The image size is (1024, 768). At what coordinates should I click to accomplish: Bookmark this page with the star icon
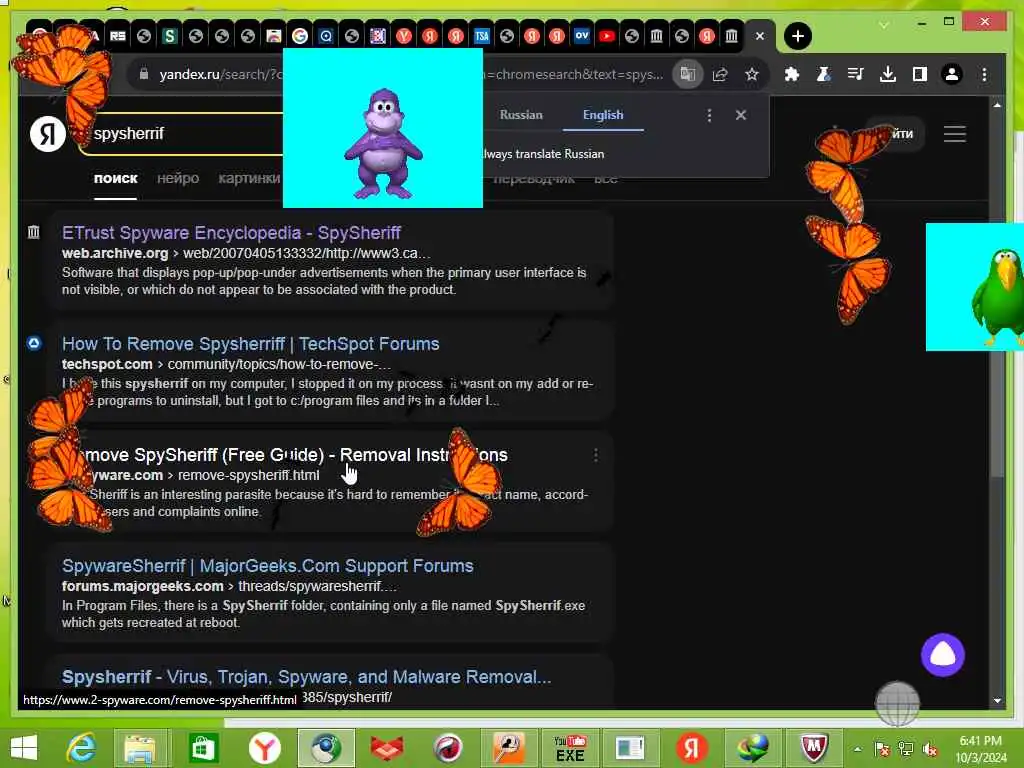pyautogui.click(x=752, y=74)
